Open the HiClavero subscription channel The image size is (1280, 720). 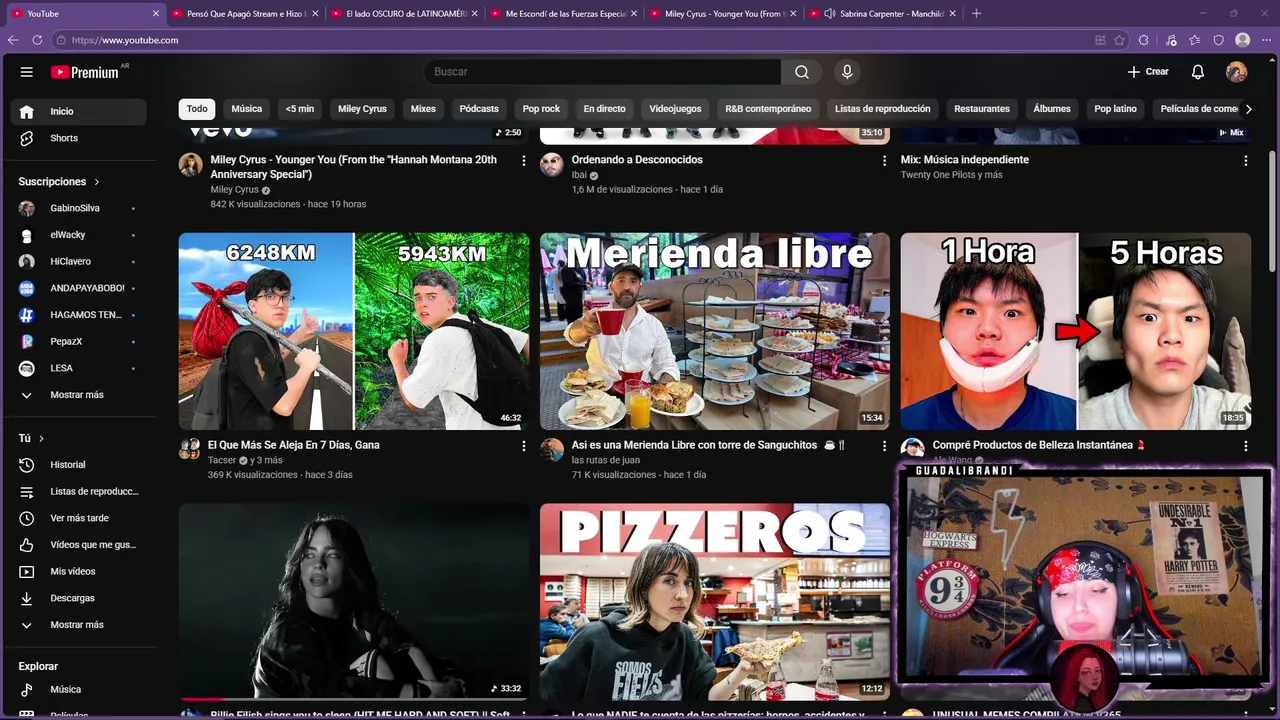(79, 261)
